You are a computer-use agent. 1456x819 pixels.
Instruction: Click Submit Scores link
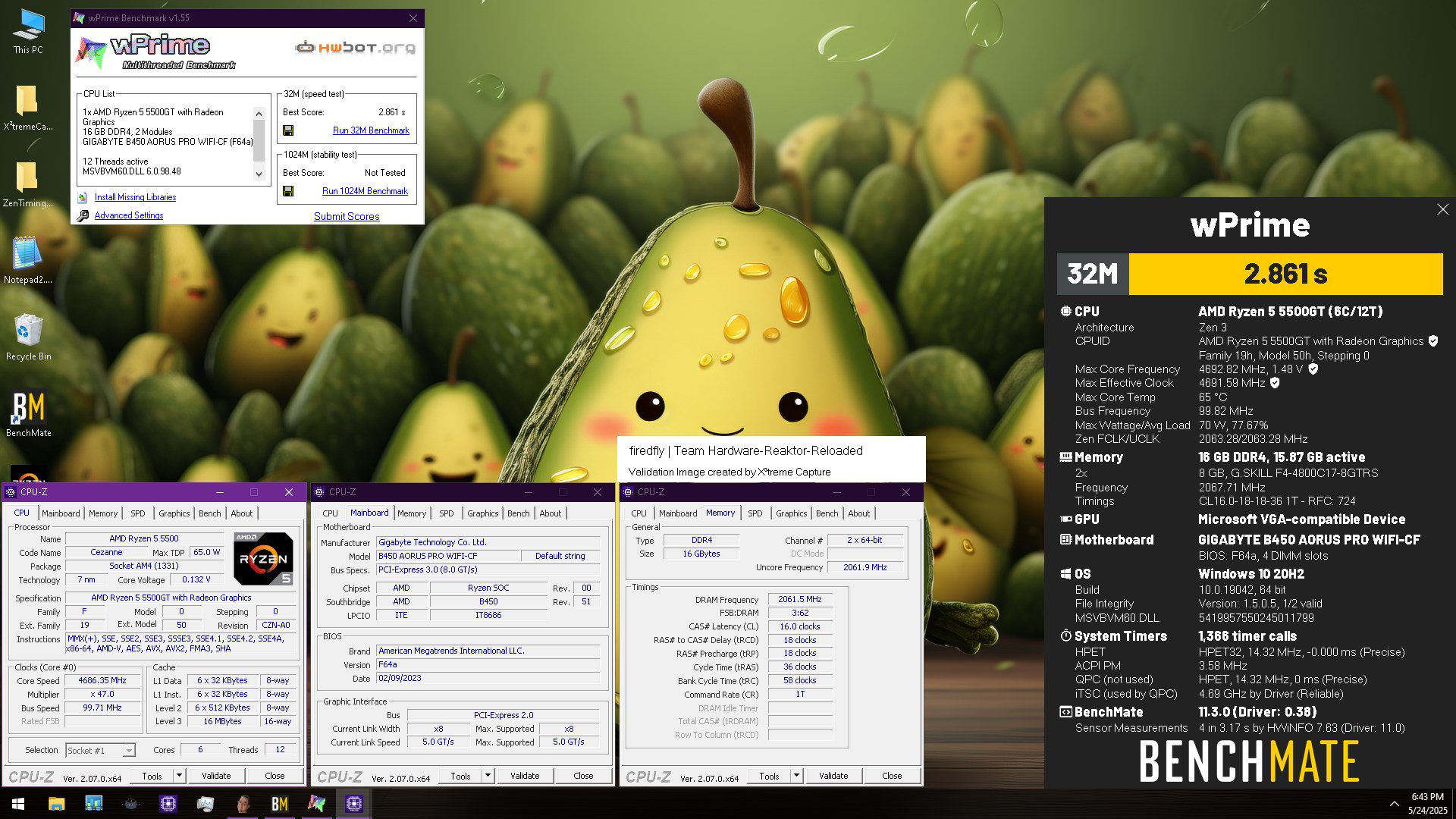point(347,216)
